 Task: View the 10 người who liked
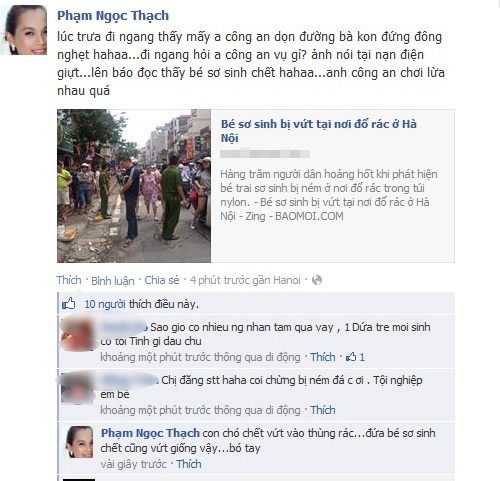point(105,304)
